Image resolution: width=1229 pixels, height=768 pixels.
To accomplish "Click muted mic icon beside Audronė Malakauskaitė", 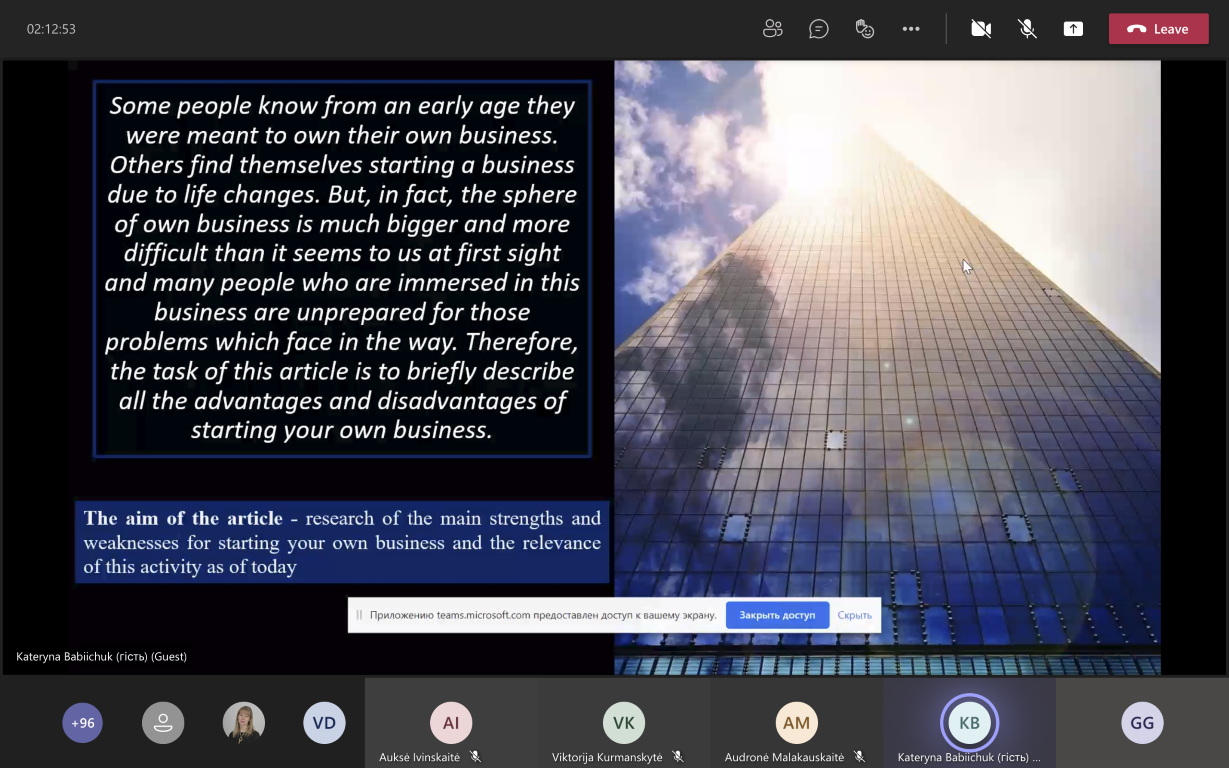I will click(x=860, y=757).
